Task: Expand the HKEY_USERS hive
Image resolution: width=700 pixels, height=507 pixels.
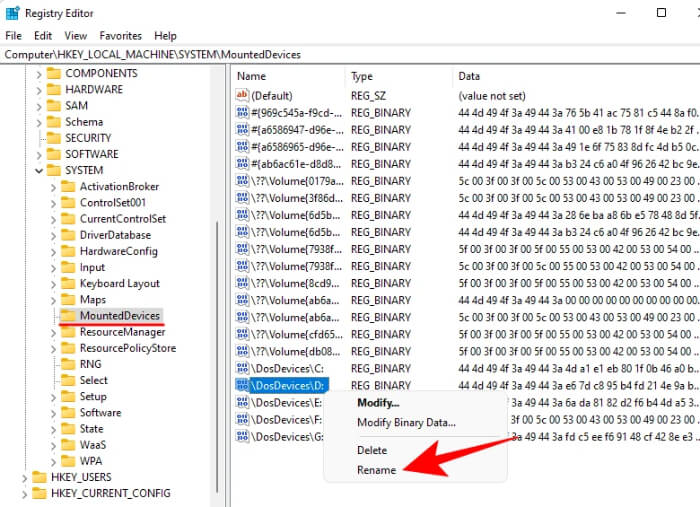Action: 25,478
